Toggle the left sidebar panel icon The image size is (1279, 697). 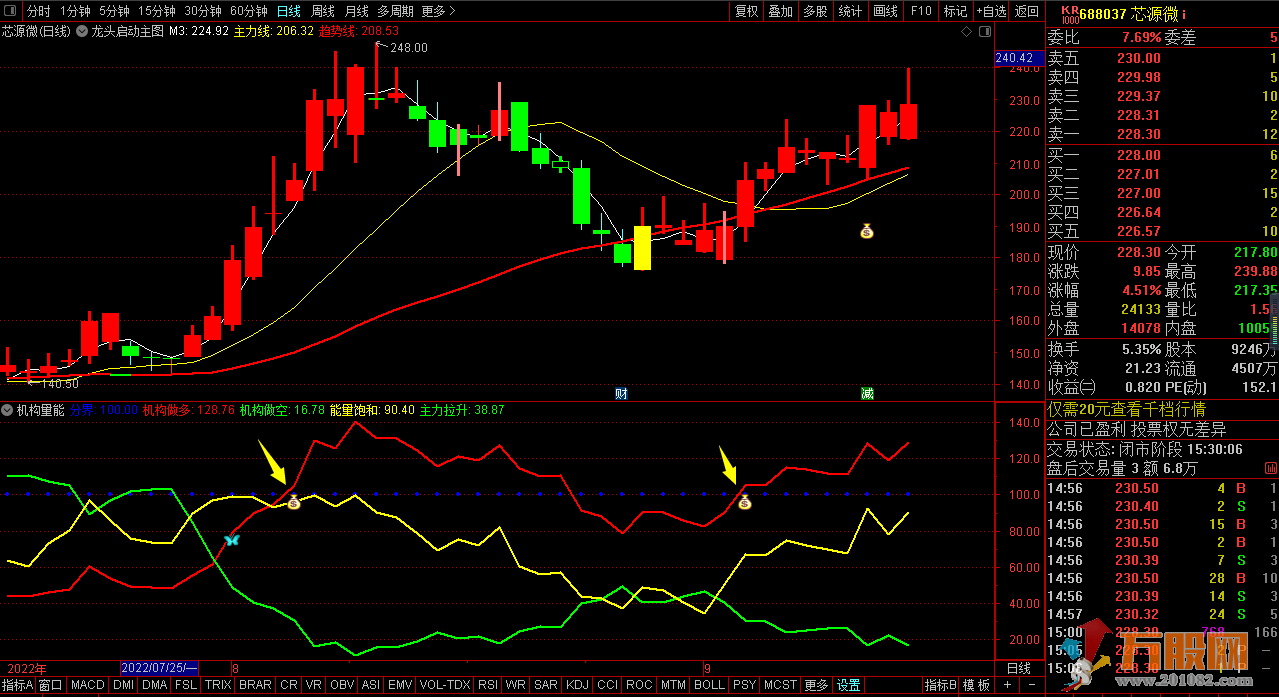(9, 11)
